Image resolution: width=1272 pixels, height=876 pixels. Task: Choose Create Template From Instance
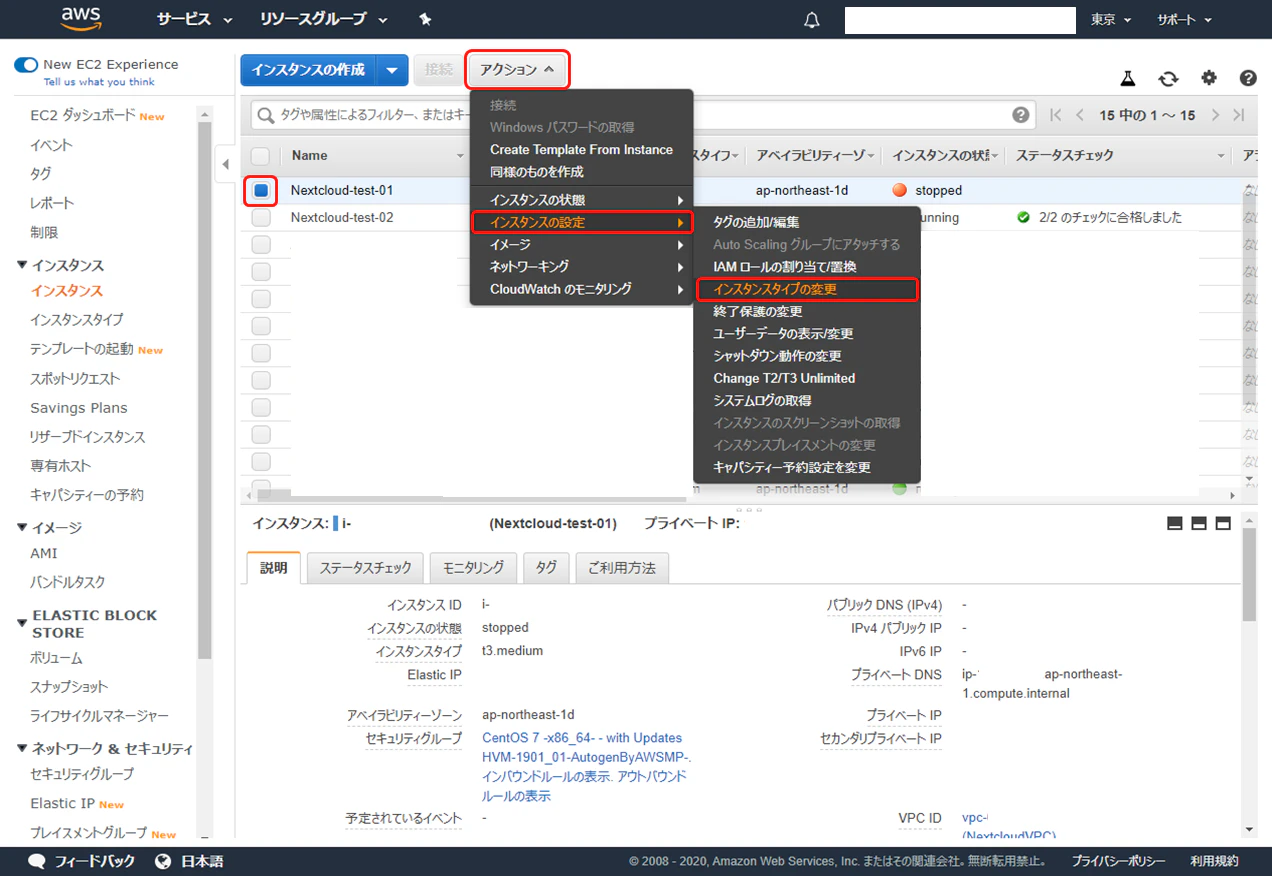tap(582, 149)
